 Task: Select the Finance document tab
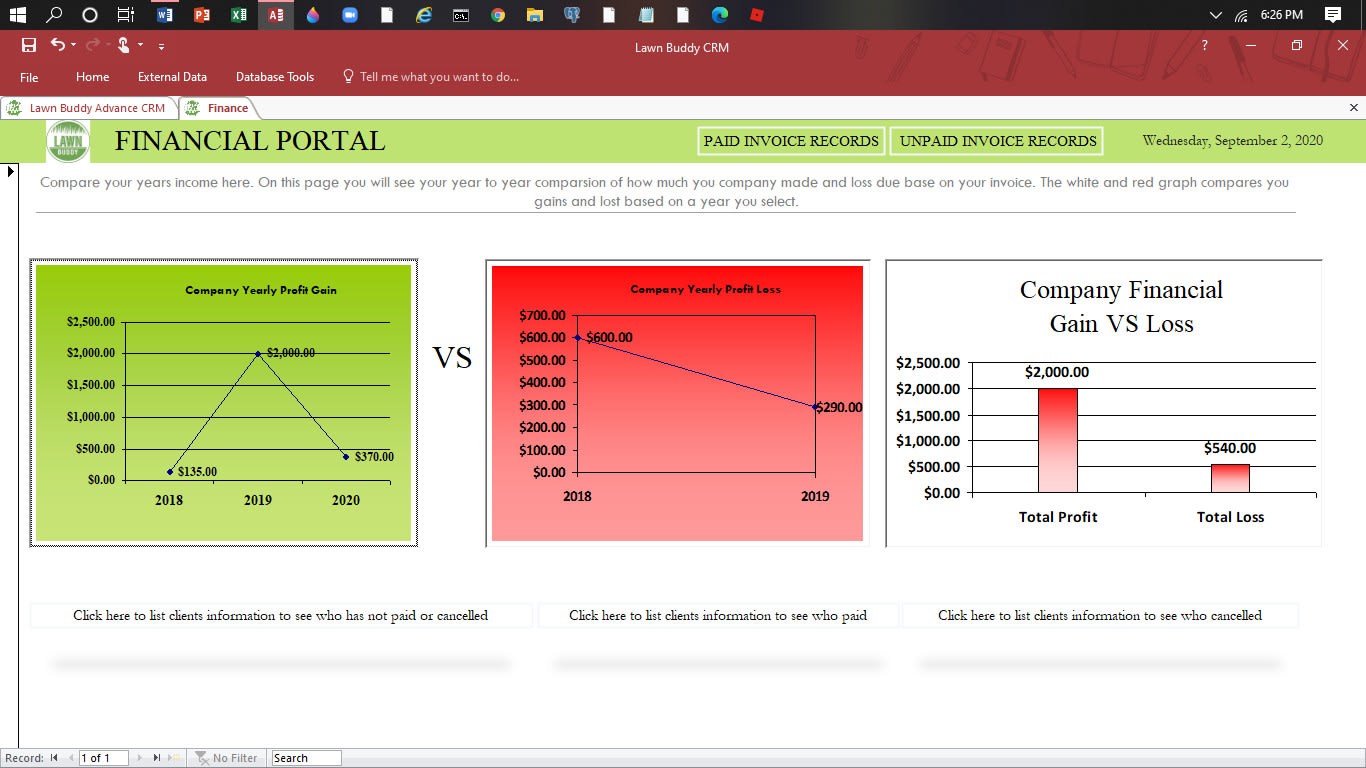(x=218, y=108)
